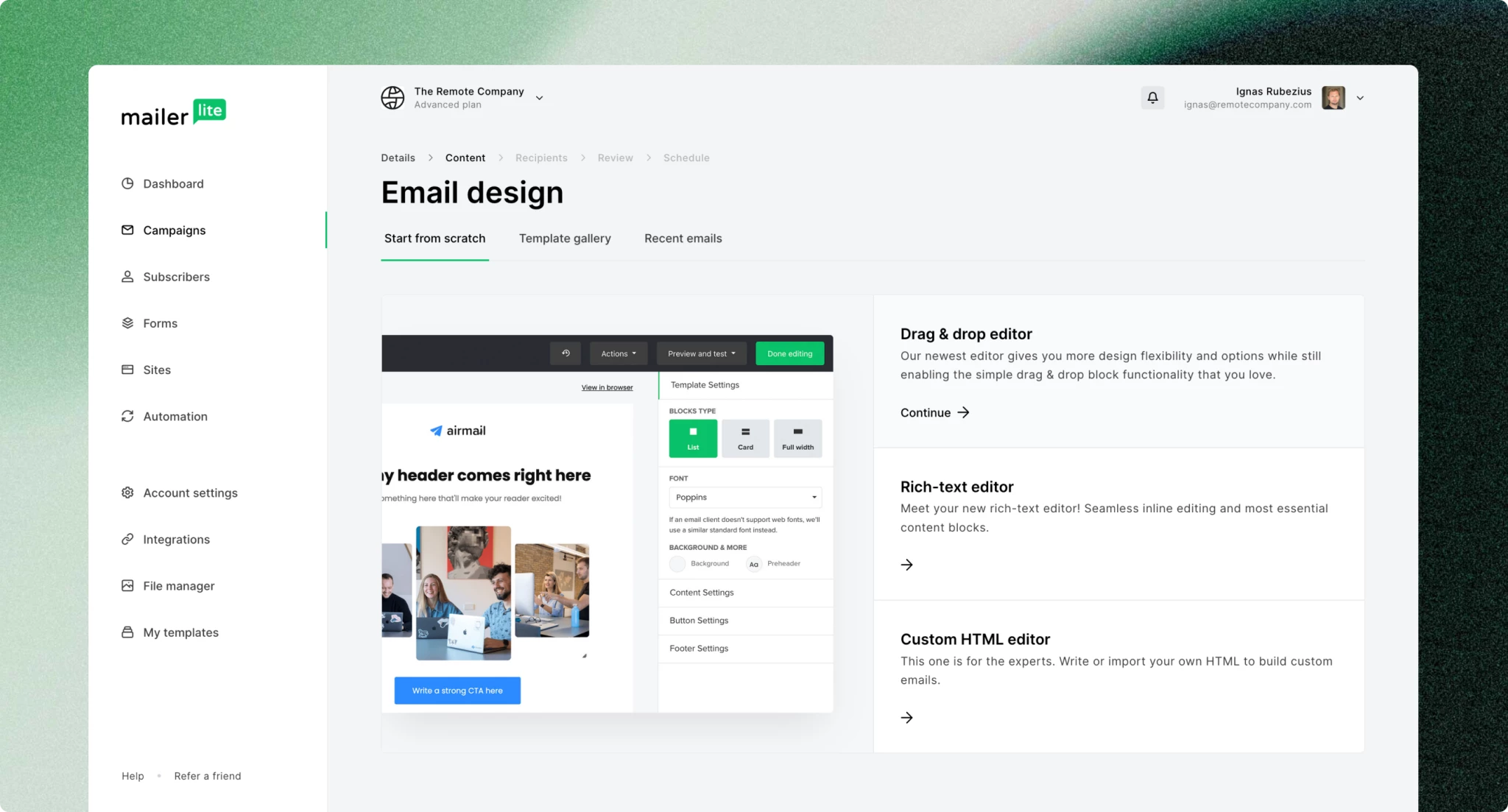Click the Subscribers sidebar icon
The width and height of the screenshot is (1508, 812).
[x=126, y=276]
